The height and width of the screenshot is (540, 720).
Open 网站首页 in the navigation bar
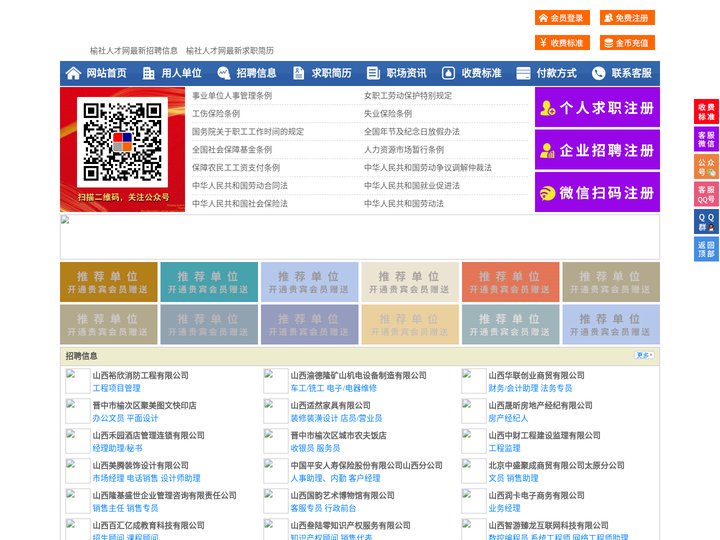[107, 73]
